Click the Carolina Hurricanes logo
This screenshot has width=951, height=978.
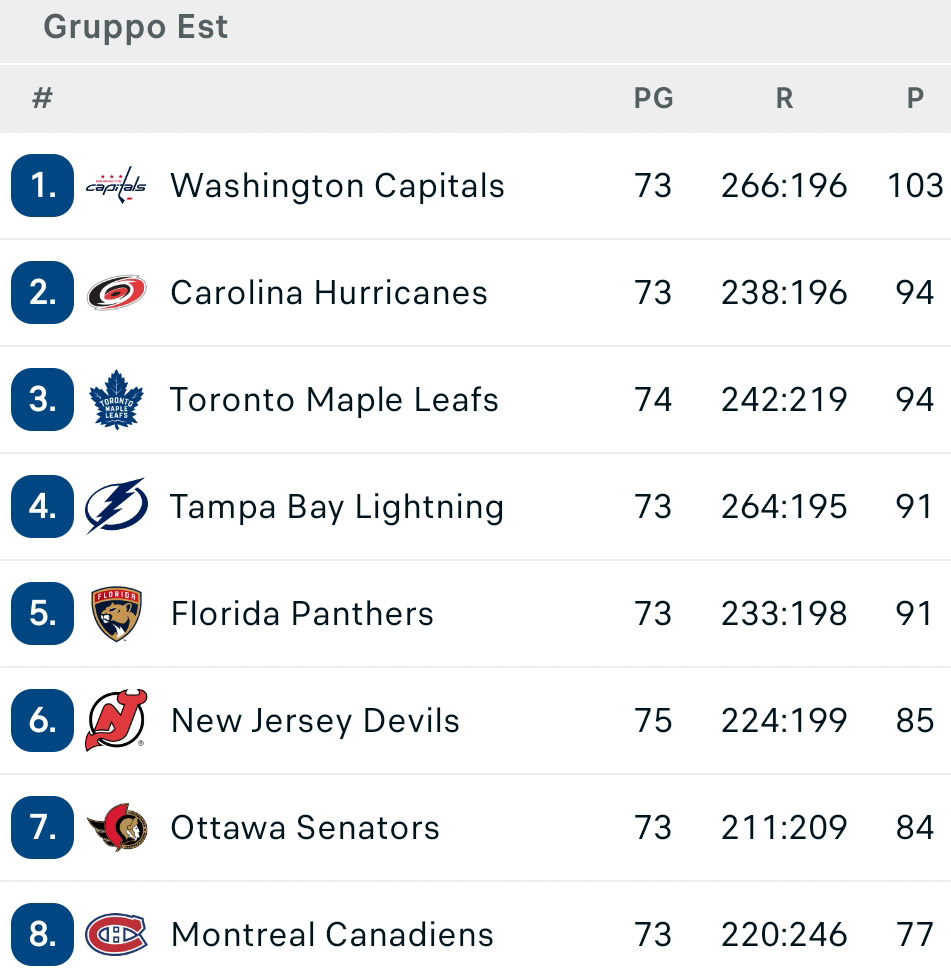point(116,293)
